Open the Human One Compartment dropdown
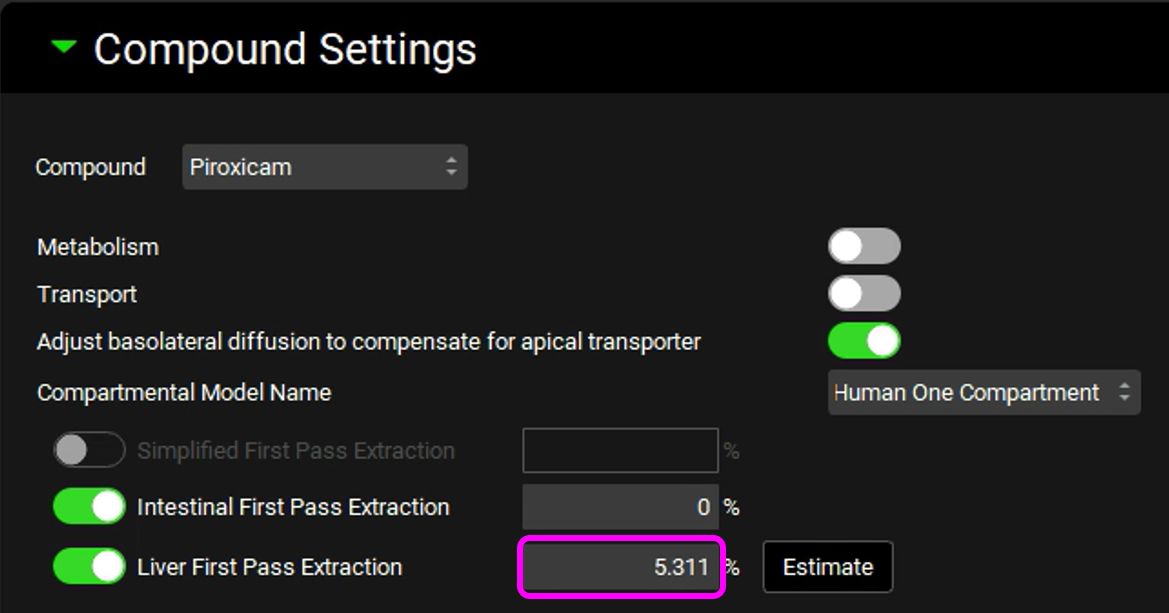1169x613 pixels. point(983,393)
